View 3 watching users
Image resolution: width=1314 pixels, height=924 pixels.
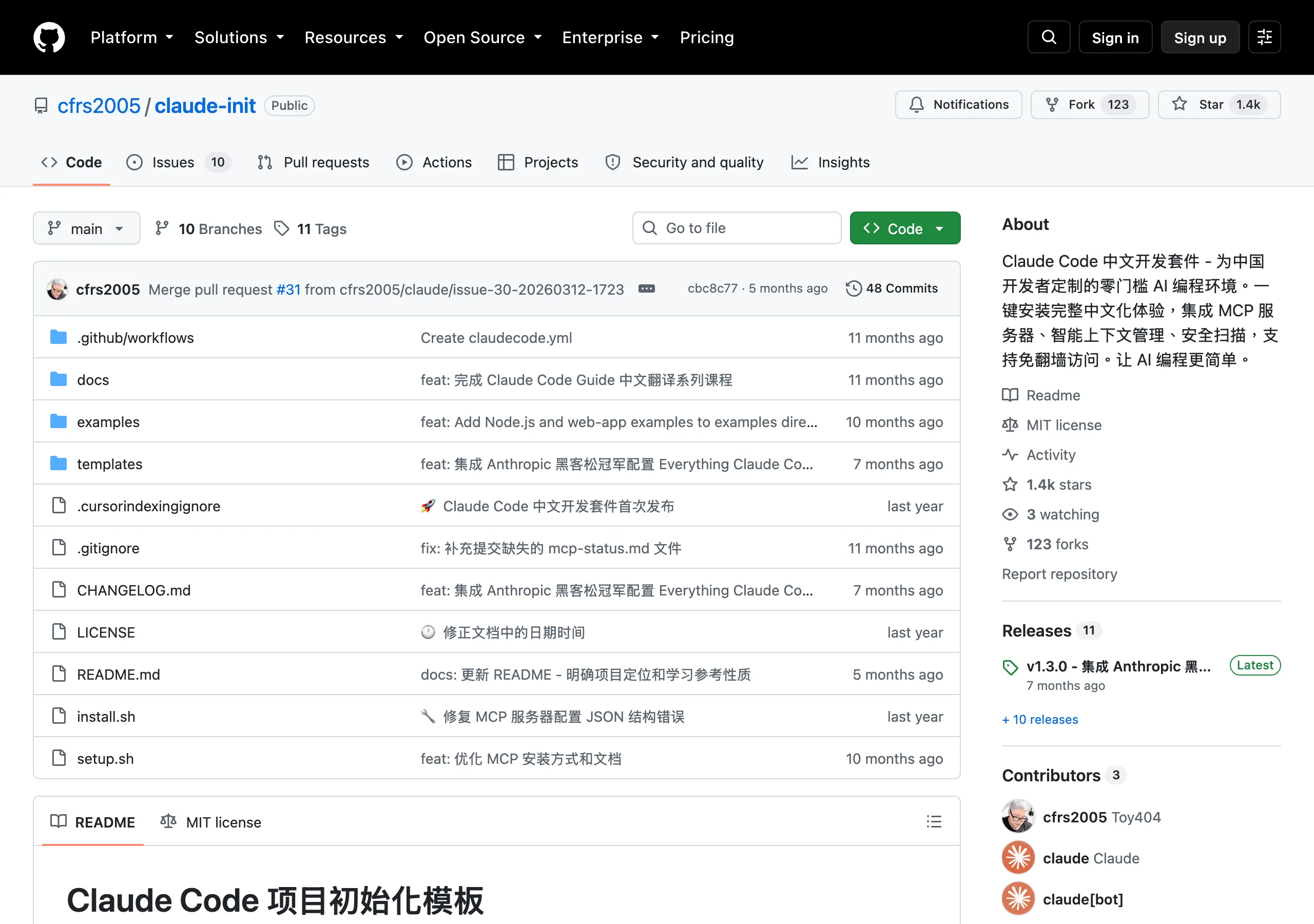tap(1051, 514)
